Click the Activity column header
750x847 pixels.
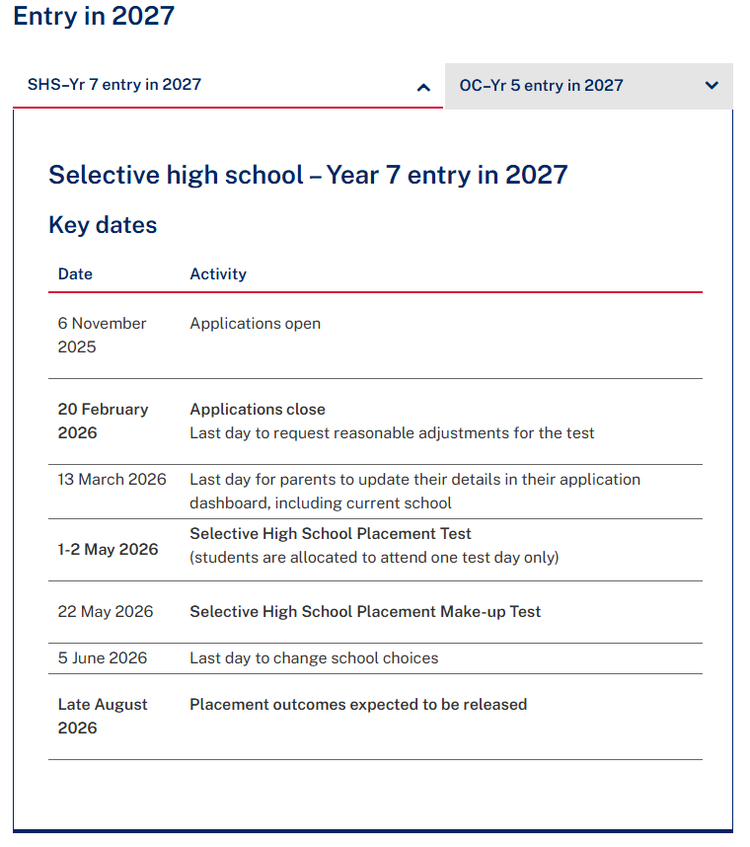[x=218, y=274]
